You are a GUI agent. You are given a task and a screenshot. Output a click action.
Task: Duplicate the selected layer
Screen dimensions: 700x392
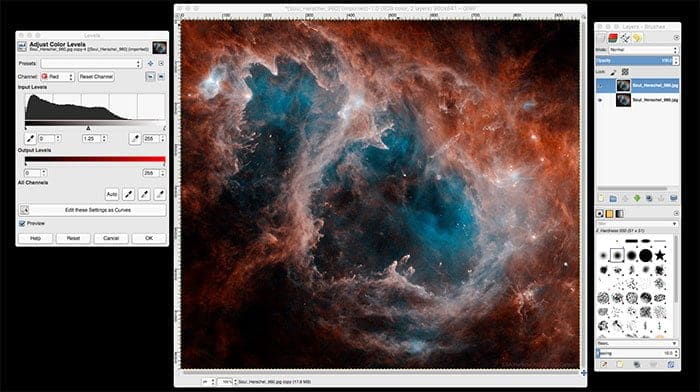649,198
